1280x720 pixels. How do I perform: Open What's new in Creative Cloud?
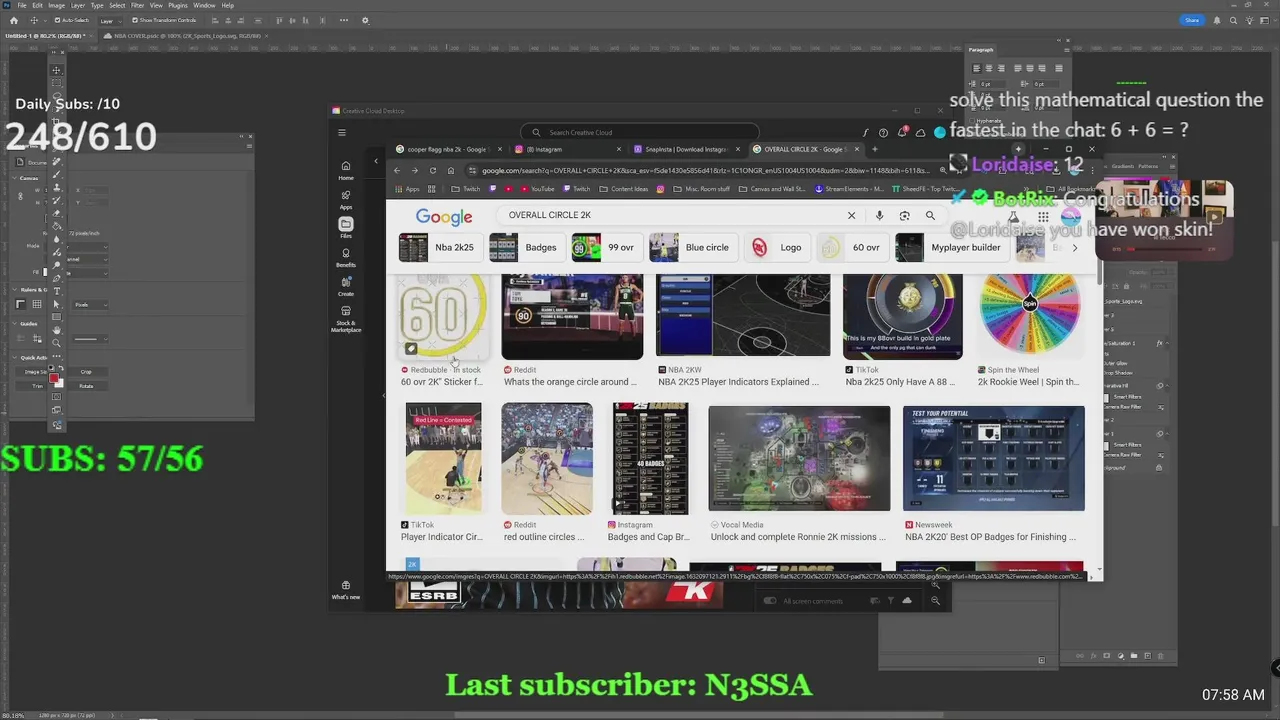(346, 589)
